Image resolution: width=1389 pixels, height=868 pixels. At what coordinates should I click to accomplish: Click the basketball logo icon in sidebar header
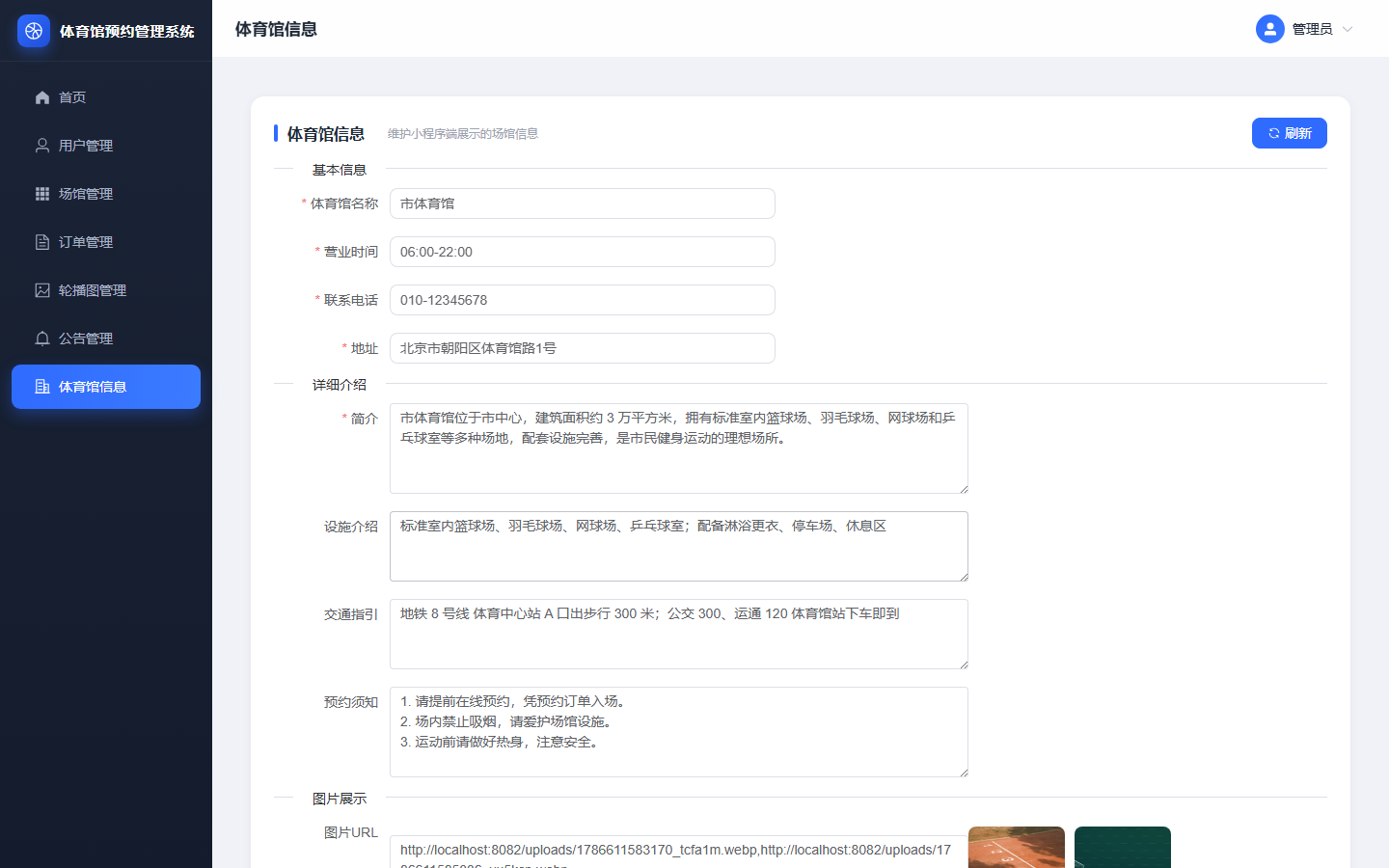(34, 31)
